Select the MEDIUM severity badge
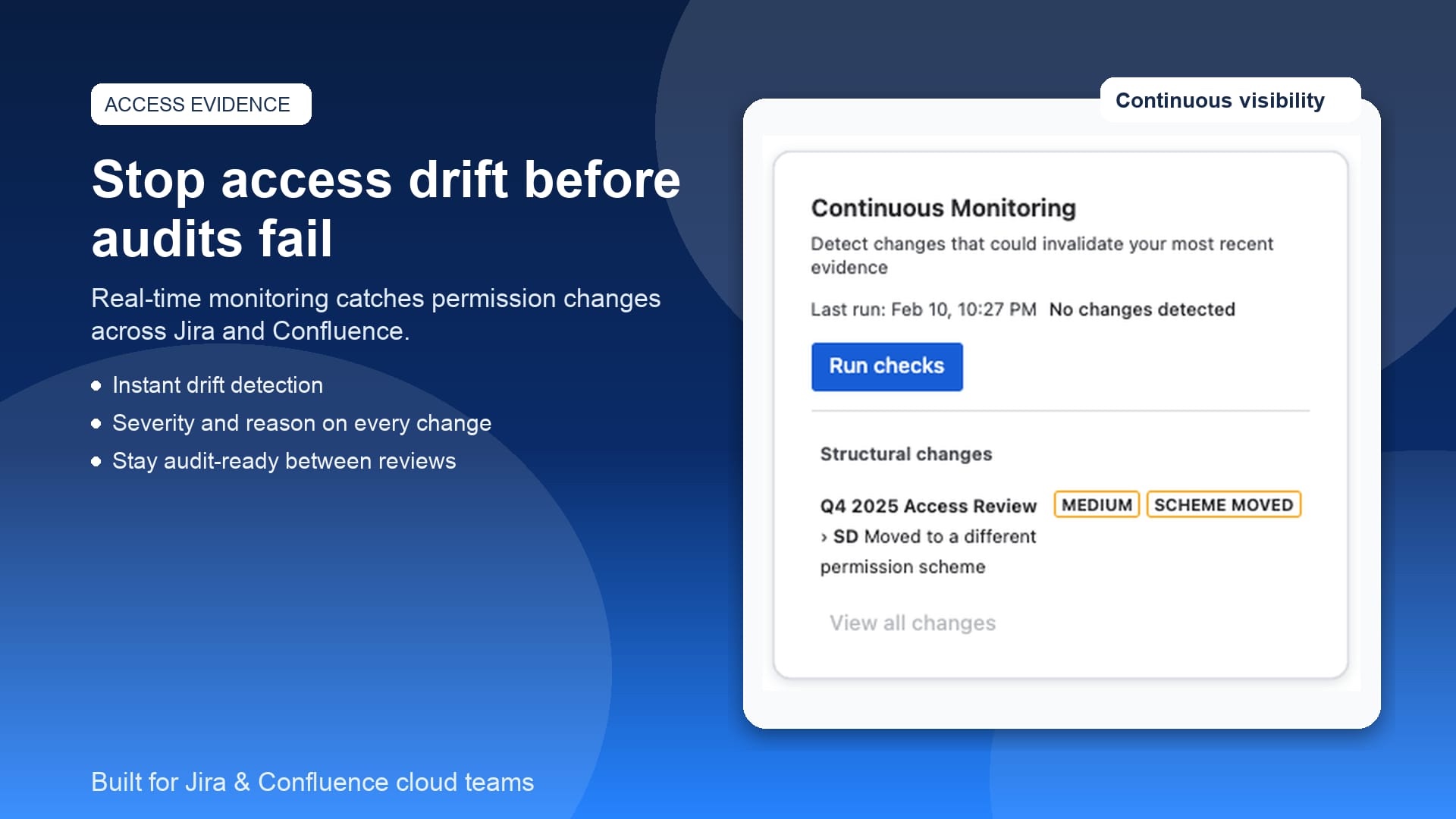The width and height of the screenshot is (1456, 819). (x=1097, y=505)
